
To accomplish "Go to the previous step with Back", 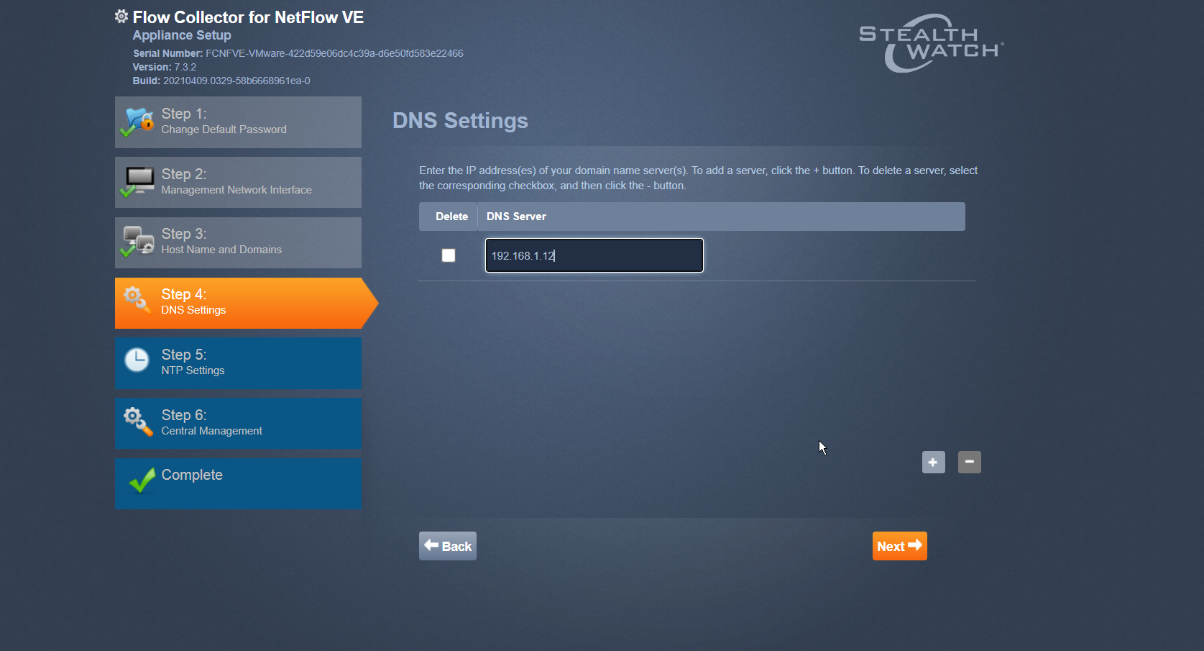I will (447, 546).
